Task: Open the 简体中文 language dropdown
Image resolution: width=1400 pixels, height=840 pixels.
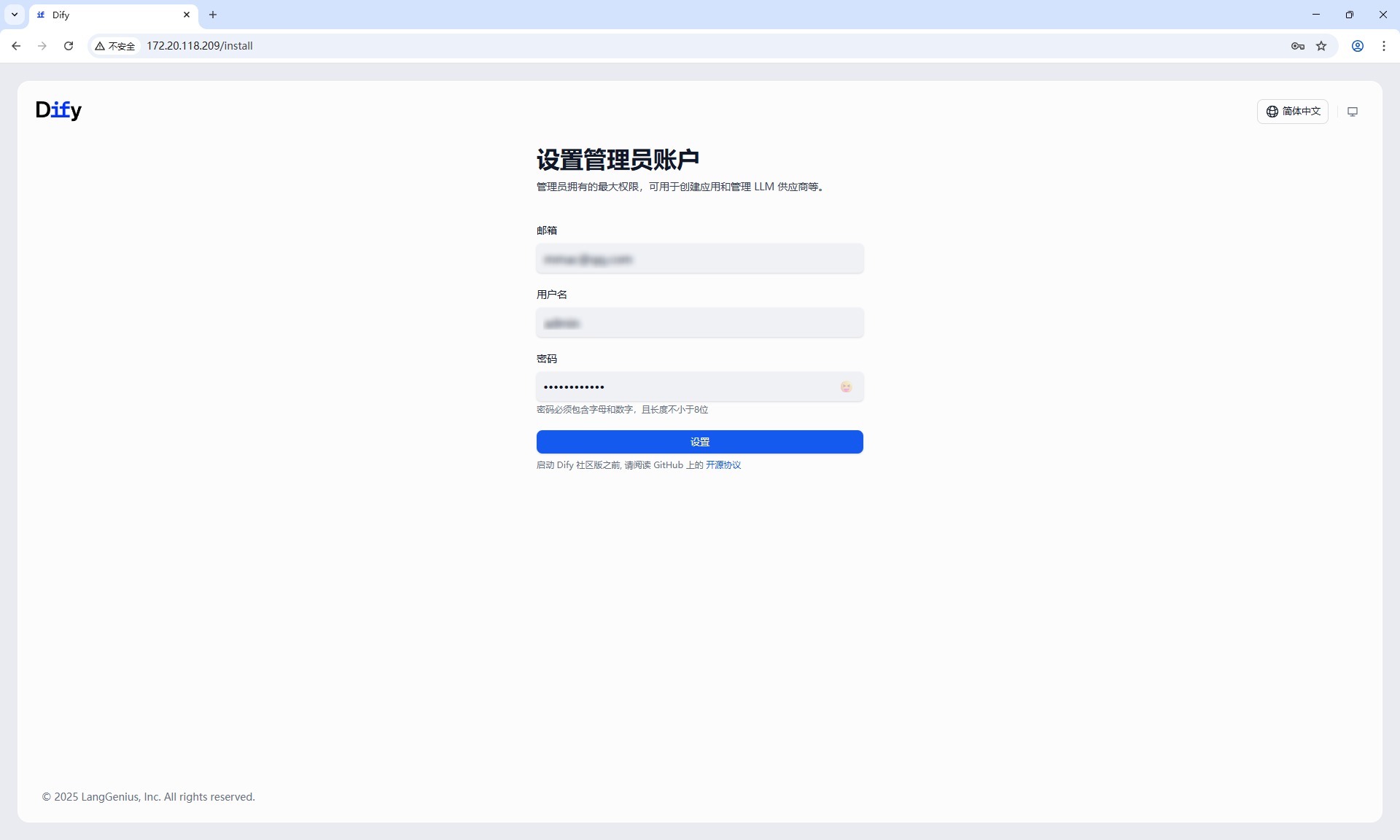Action: [x=1292, y=112]
